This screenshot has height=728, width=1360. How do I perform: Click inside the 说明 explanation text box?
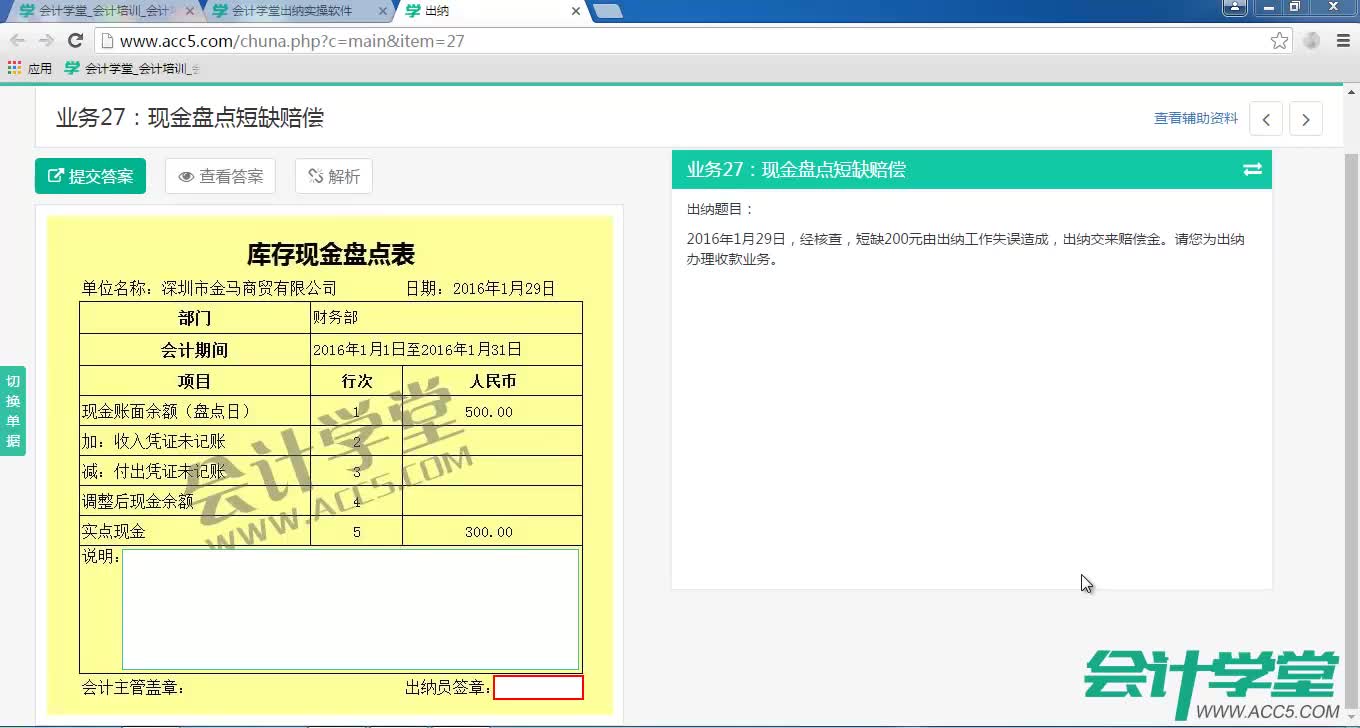click(350, 610)
